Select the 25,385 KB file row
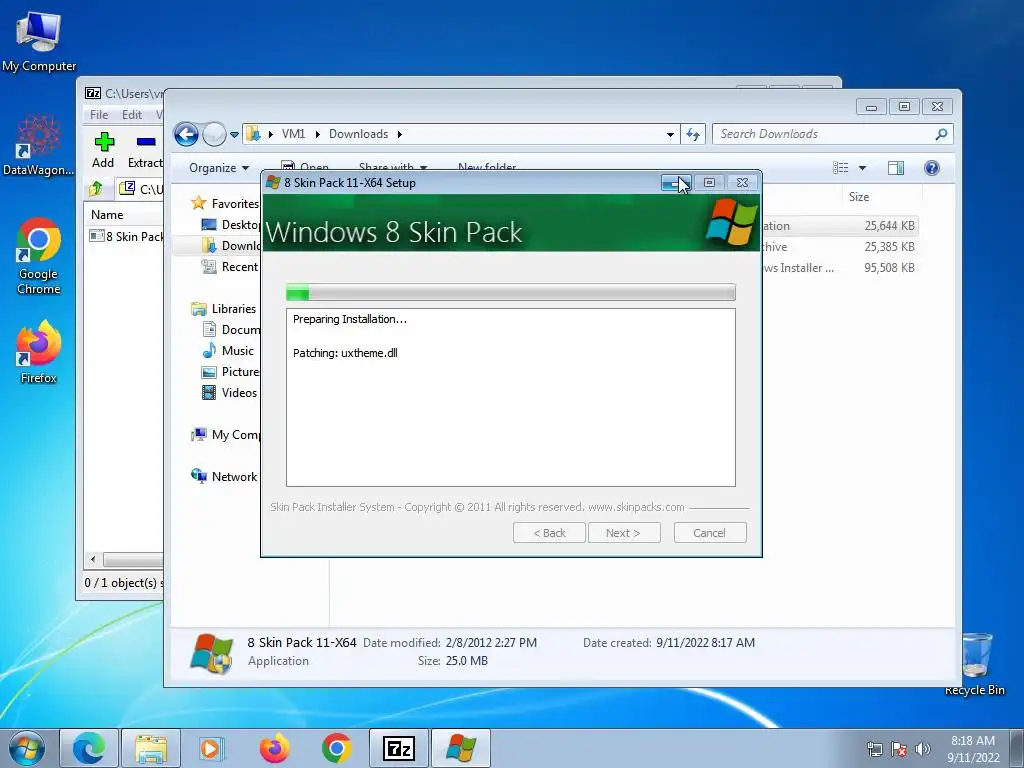 pos(839,247)
